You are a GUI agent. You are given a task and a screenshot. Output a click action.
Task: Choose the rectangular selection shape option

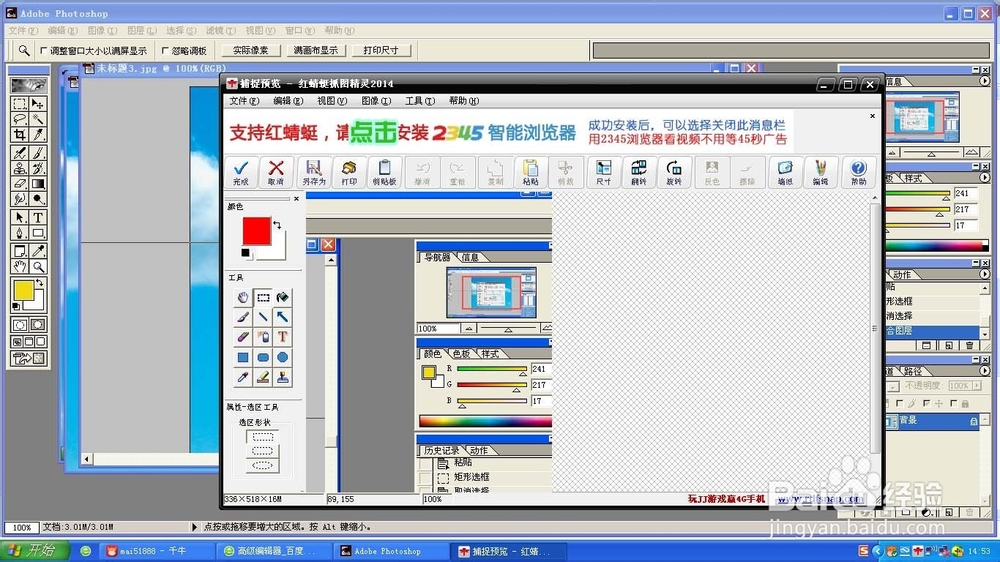(x=262, y=437)
